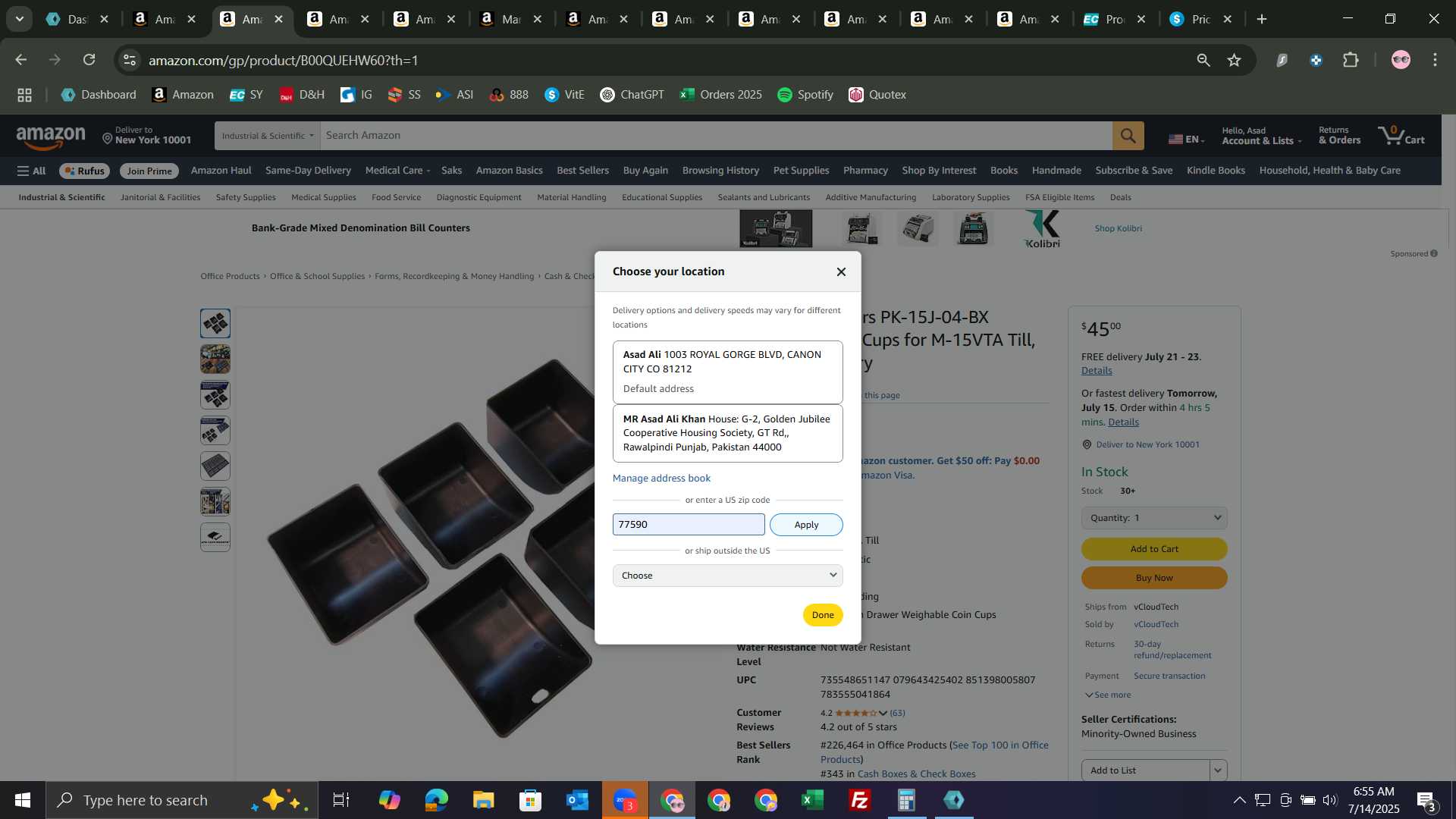Reload the page
The height and width of the screenshot is (819, 1456).
click(x=89, y=60)
